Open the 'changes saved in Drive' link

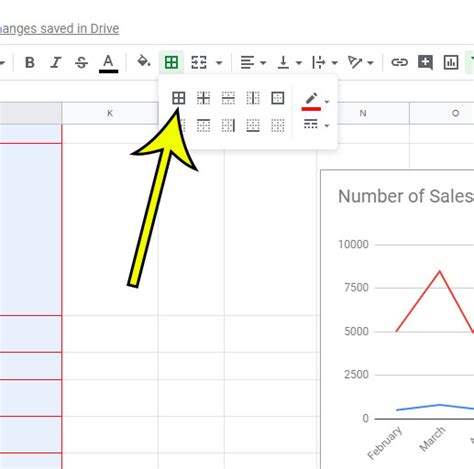click(x=59, y=29)
